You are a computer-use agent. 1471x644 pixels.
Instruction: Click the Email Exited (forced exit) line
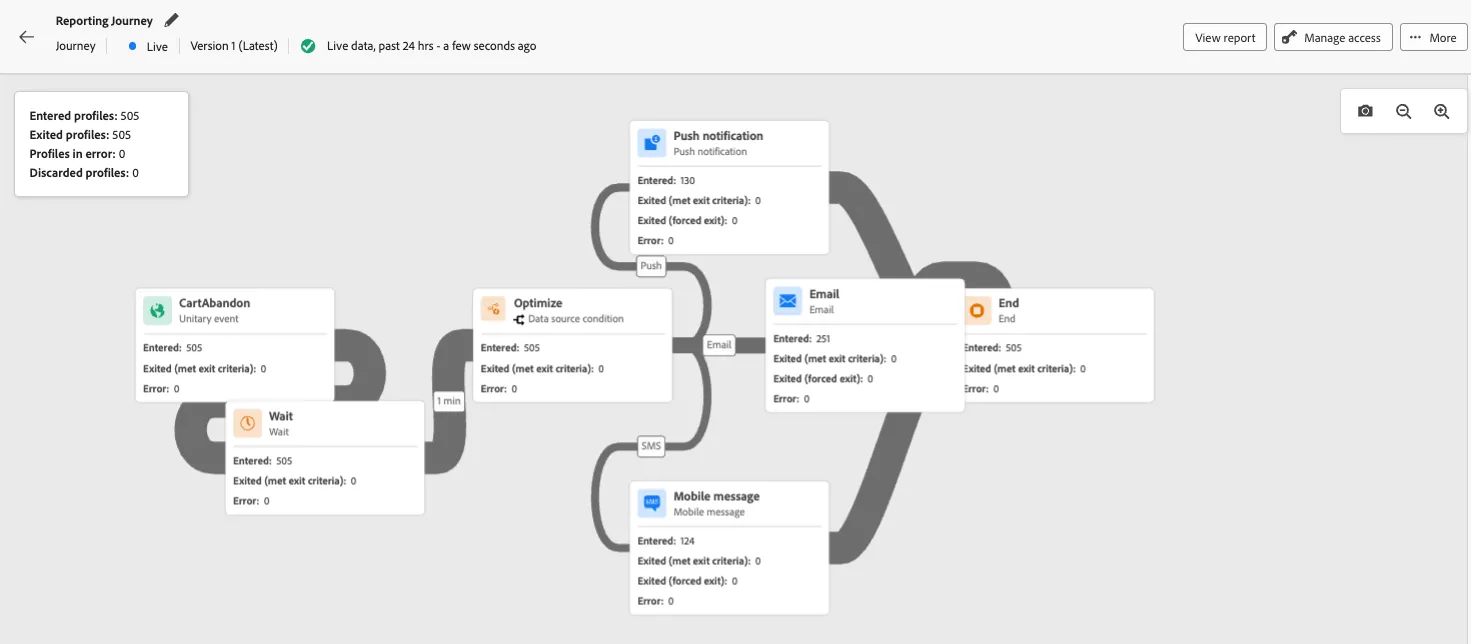(x=822, y=379)
